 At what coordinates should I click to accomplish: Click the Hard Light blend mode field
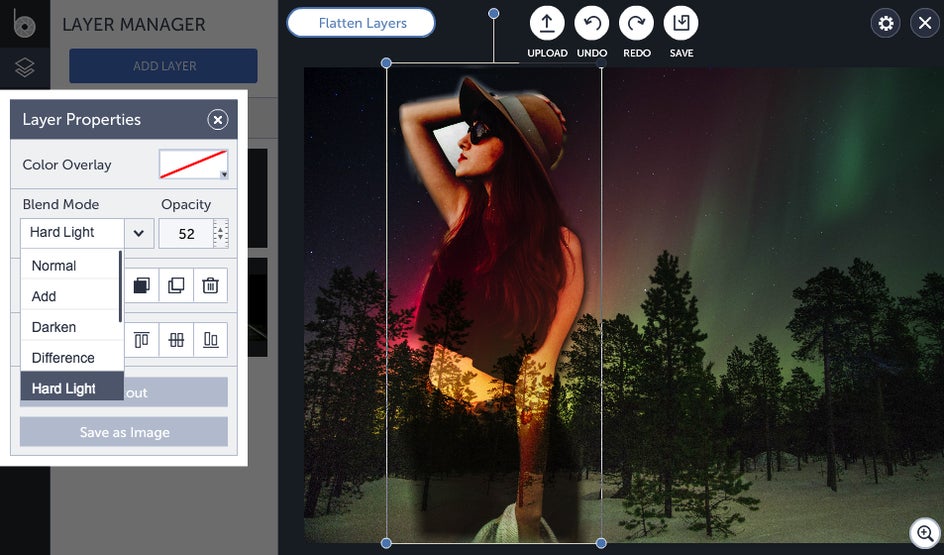[x=72, y=233]
